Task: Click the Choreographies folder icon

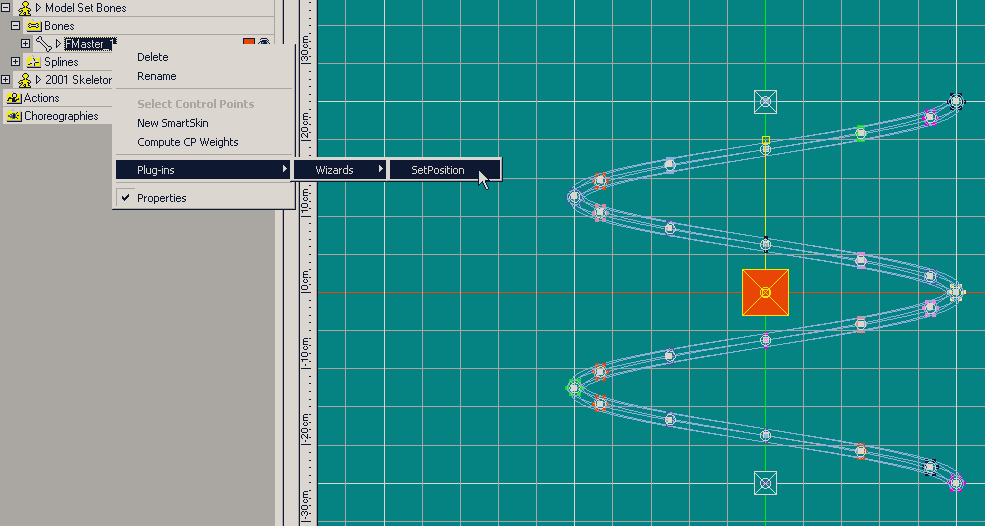Action: 14,116
